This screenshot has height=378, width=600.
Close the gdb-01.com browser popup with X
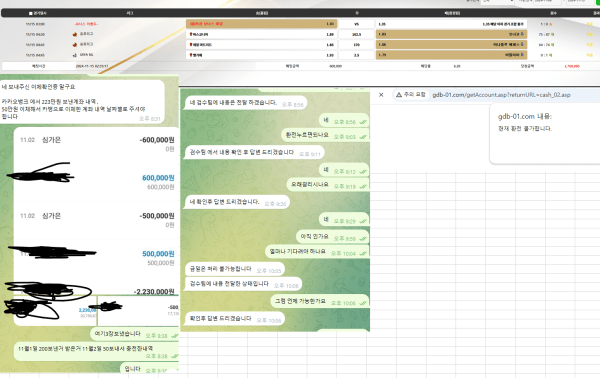point(381,95)
